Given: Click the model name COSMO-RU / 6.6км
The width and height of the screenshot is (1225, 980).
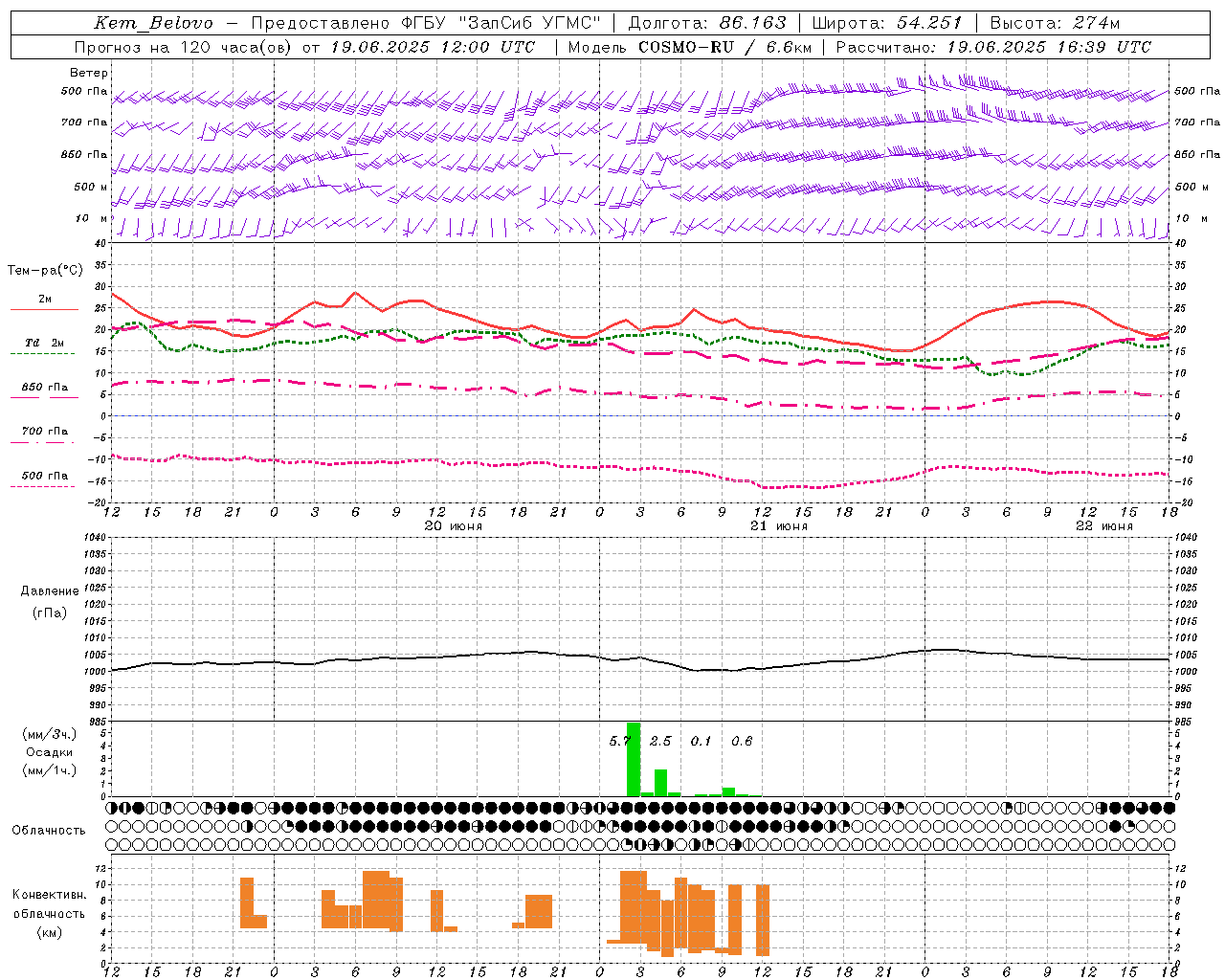Looking at the screenshot, I should 725,47.
